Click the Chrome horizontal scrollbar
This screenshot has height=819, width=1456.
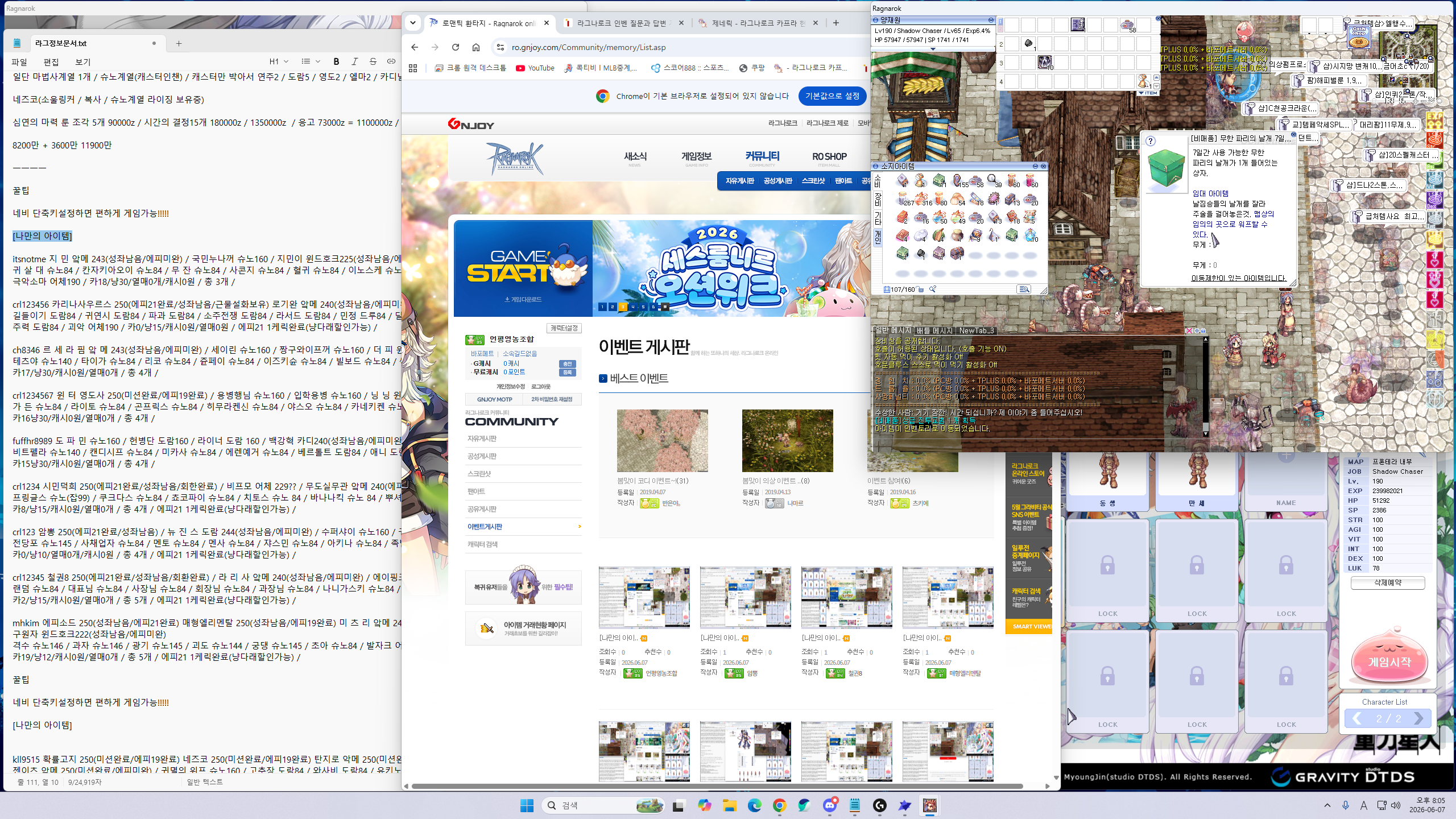pyautogui.click(x=717, y=786)
